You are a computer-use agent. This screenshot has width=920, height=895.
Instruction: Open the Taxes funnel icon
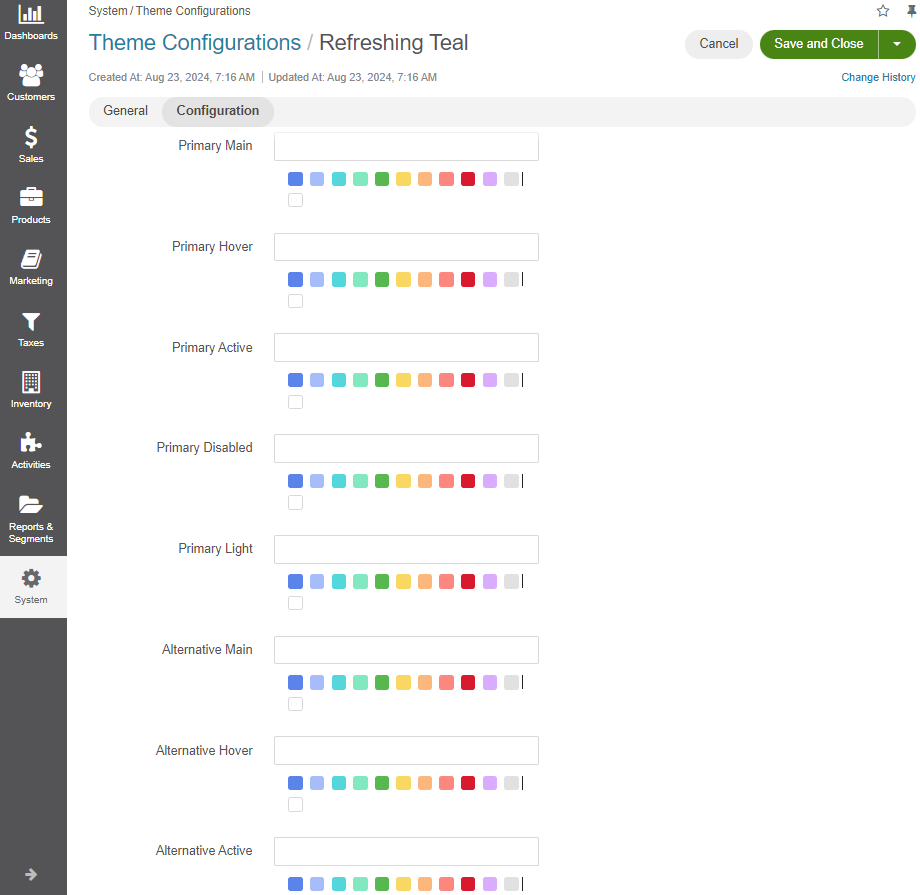coord(31,322)
